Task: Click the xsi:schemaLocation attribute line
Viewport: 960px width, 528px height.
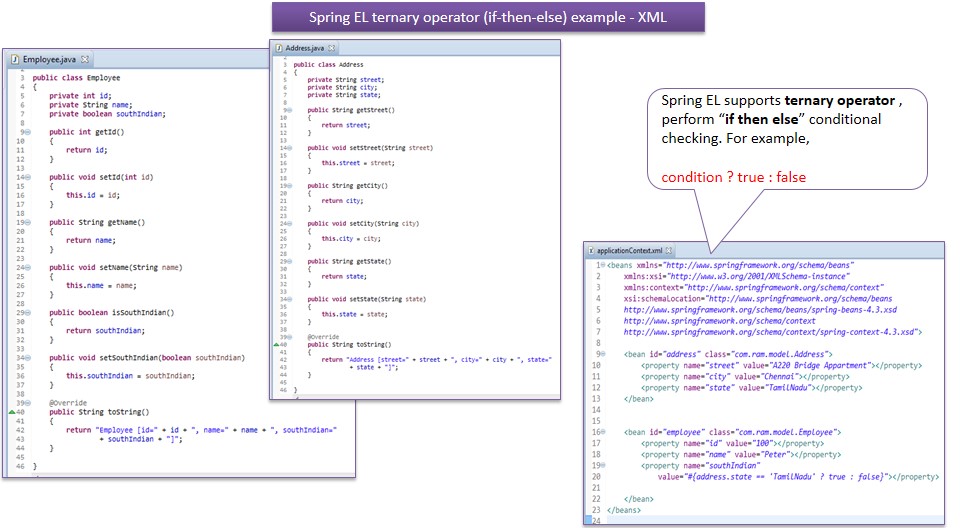Action: click(x=758, y=299)
